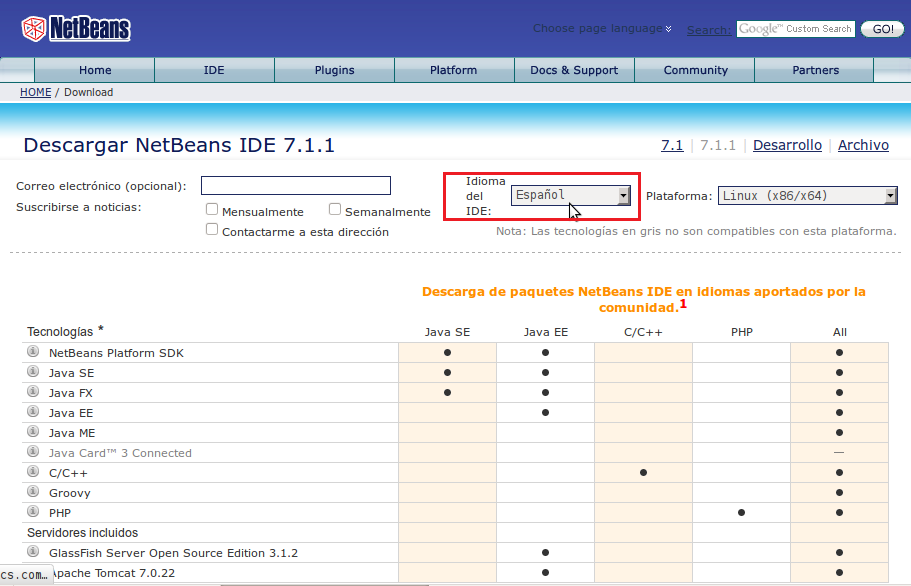The width and height of the screenshot is (911, 586).
Task: Open info icon for NetBeans Platform SDK
Action: [33, 351]
